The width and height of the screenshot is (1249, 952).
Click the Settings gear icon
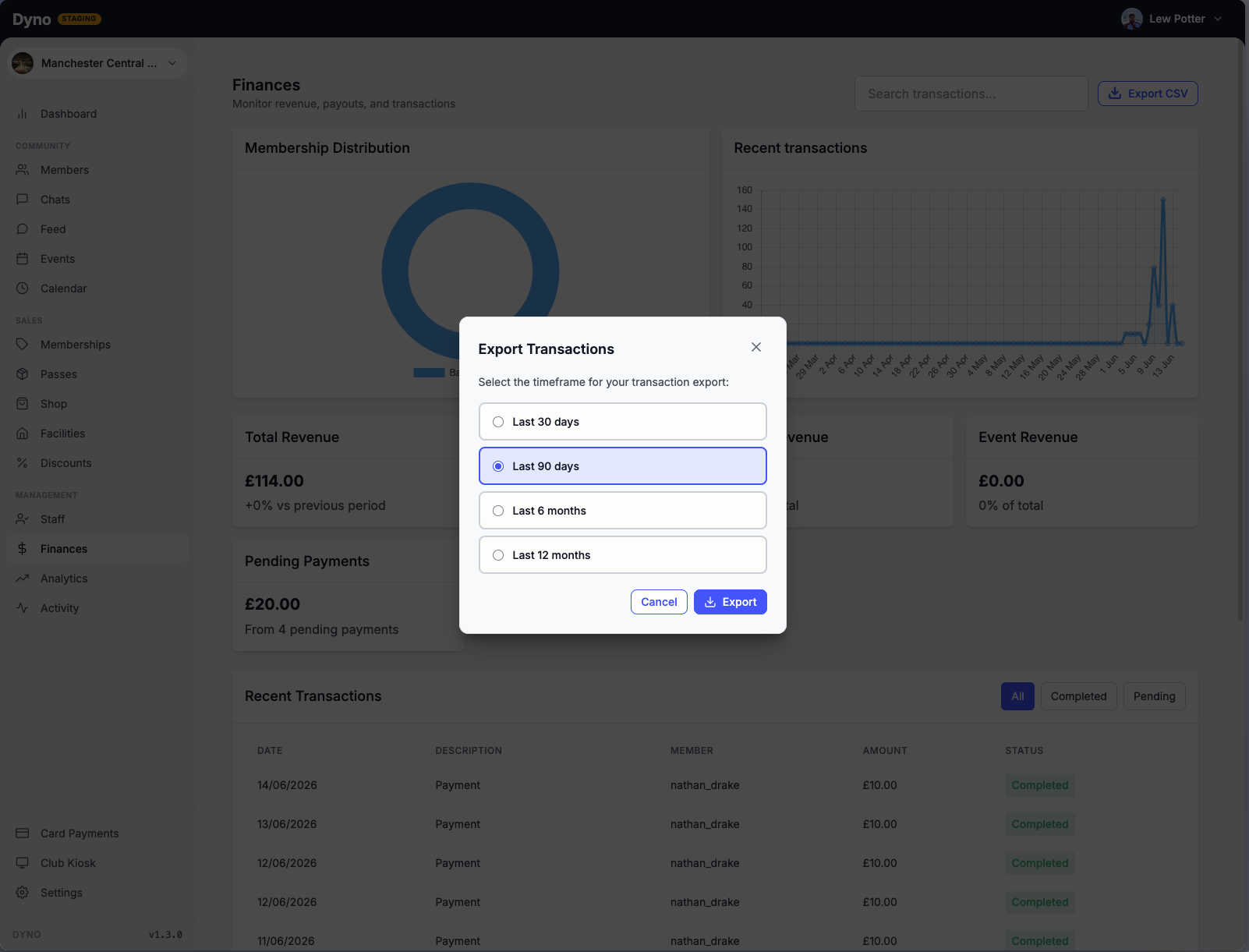pyautogui.click(x=23, y=893)
